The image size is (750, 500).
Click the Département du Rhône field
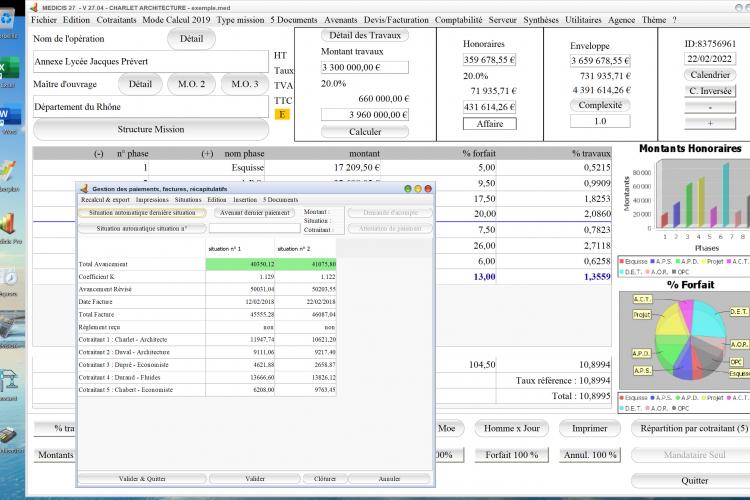(x=151, y=107)
